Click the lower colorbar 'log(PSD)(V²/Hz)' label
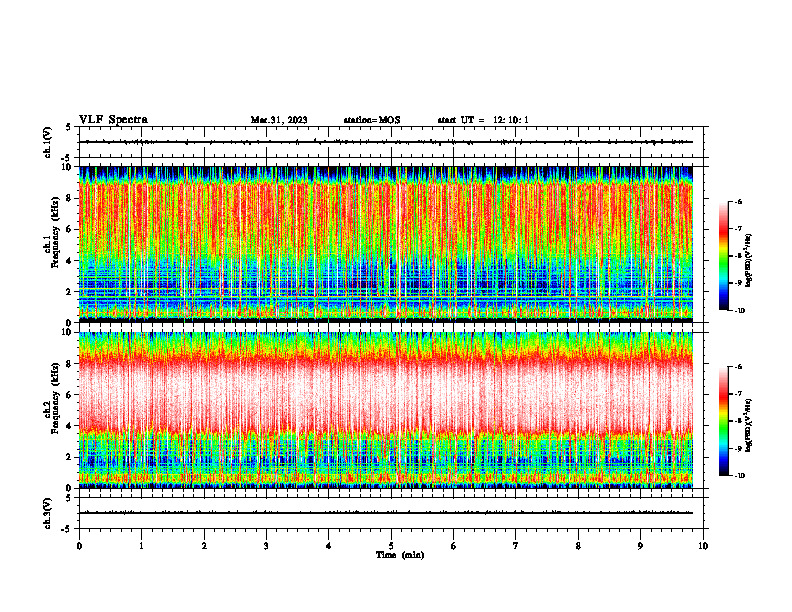Screen dimensions: 792x612 (x=749, y=425)
